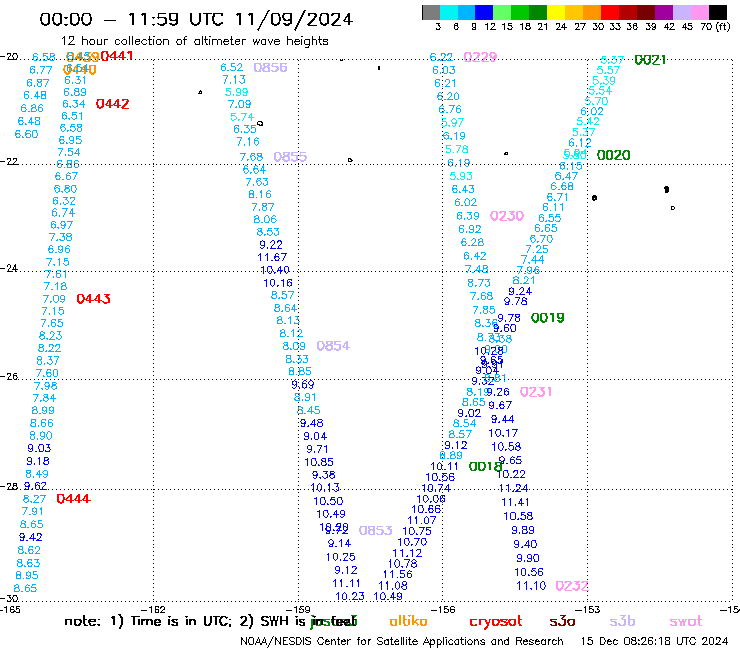Click the cryosat time label 0441

tap(117, 56)
